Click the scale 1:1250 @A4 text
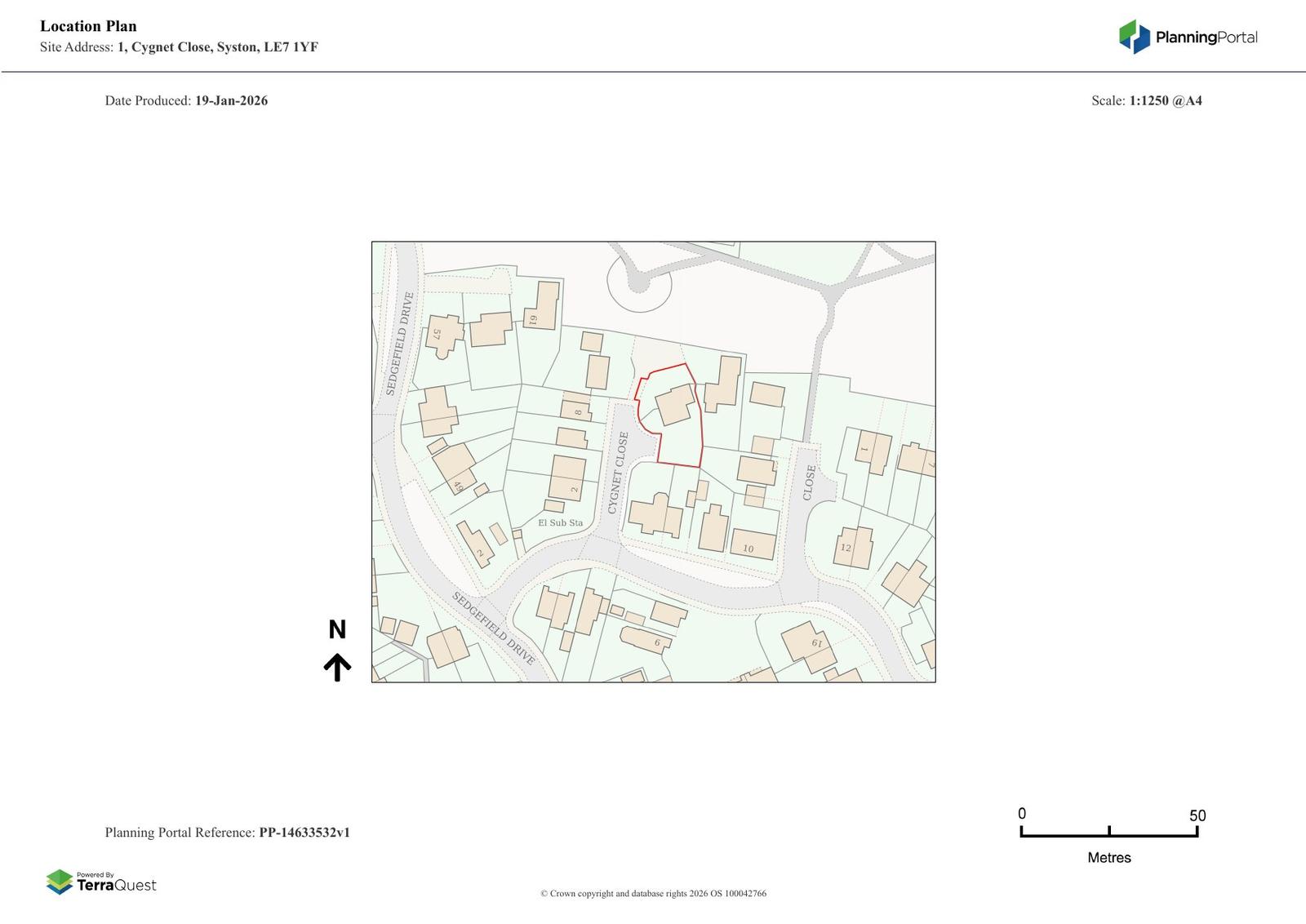 point(1165,100)
